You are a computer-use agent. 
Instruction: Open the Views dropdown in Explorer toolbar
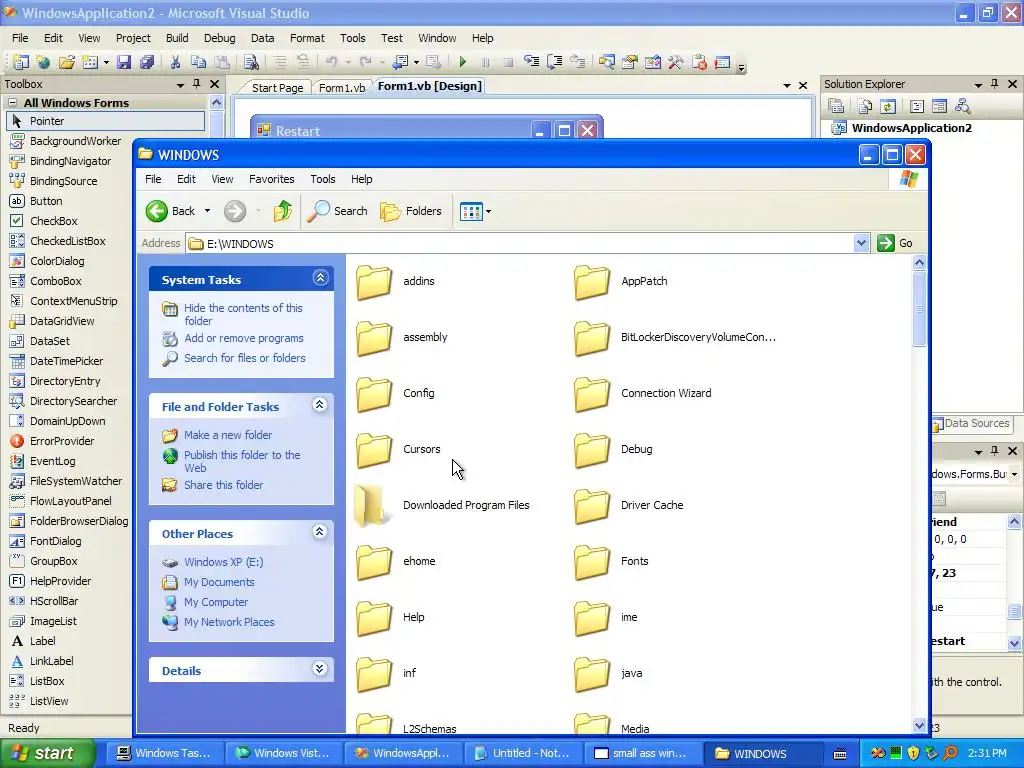pos(488,212)
